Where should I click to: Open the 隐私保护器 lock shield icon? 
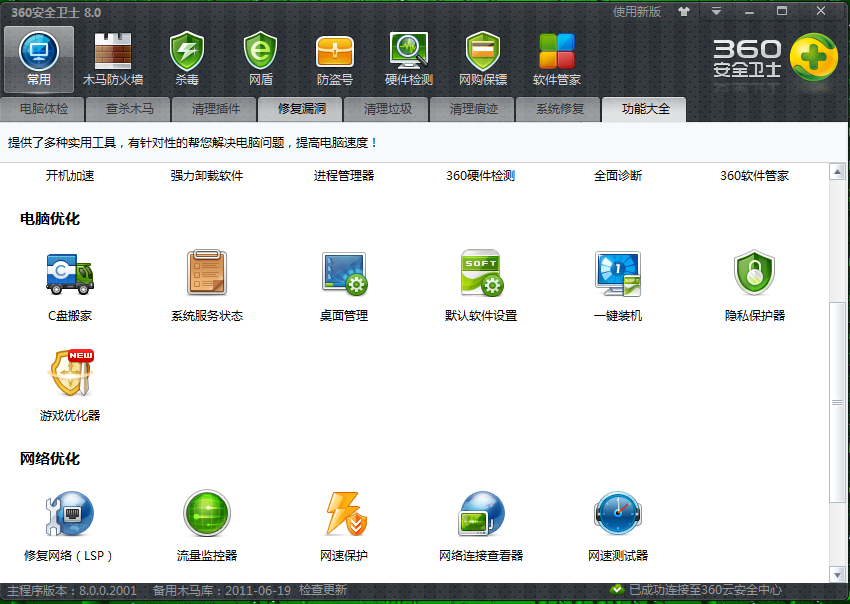(754, 272)
